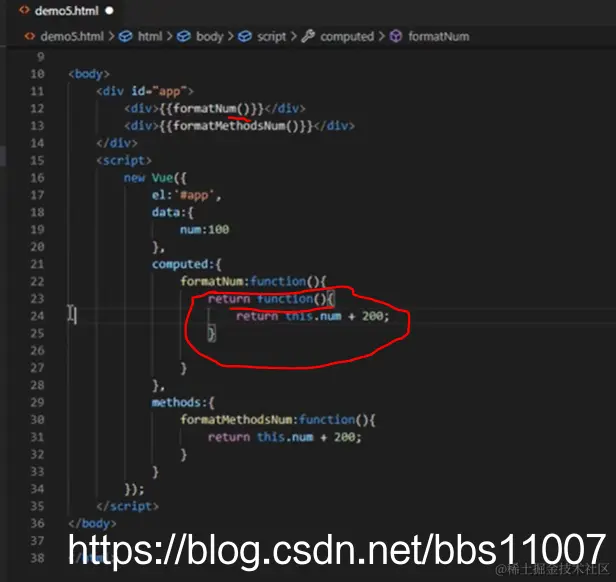Click the closing </script> tag on line 35

tap(127, 506)
